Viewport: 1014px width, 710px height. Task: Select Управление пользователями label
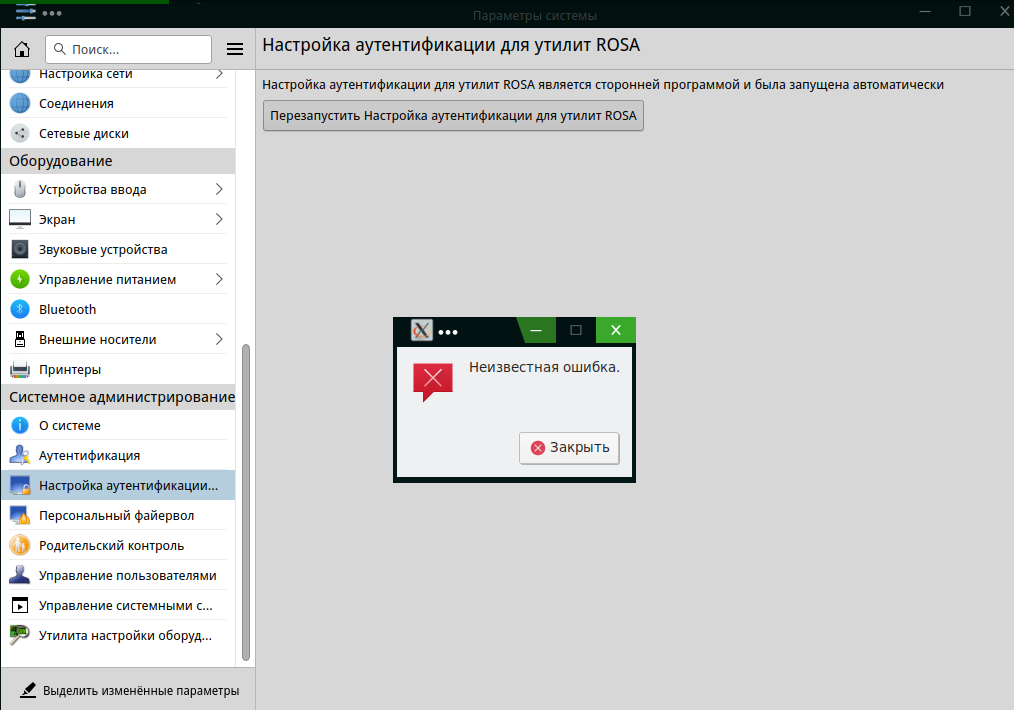(x=127, y=576)
